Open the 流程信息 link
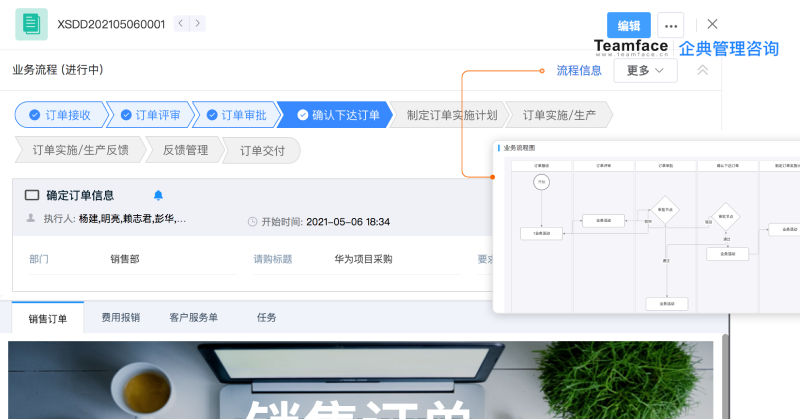Screen dimensions: 800x419 click(579, 70)
